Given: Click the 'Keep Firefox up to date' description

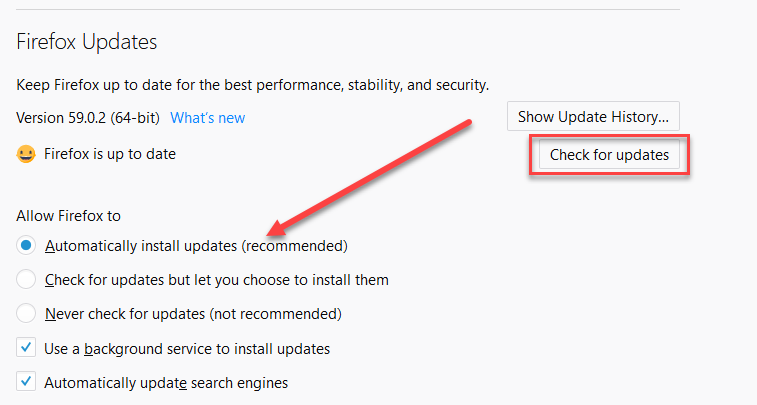Looking at the screenshot, I should coord(252,85).
